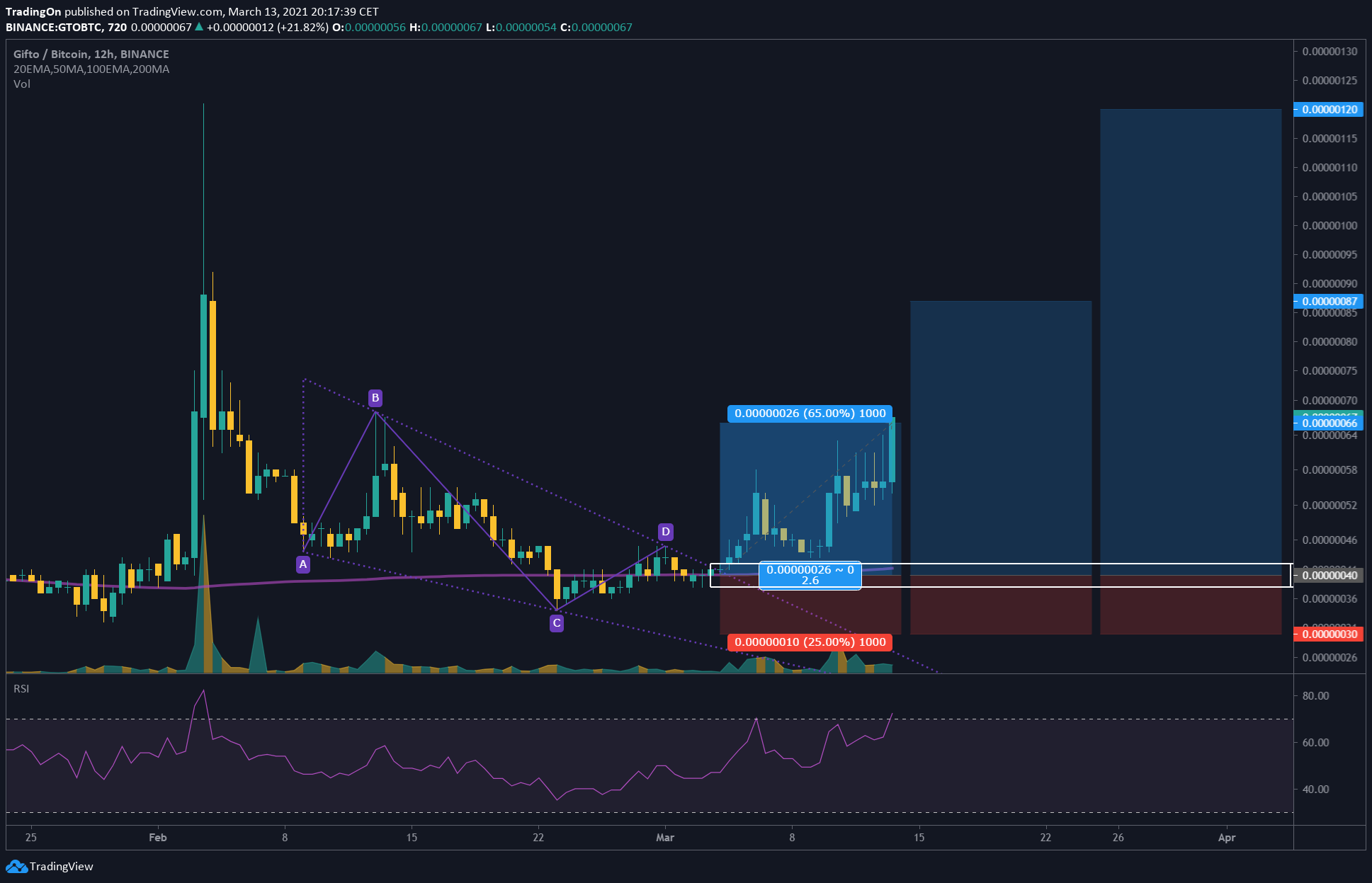
Task: Select pattern point A label
Action: [x=303, y=564]
